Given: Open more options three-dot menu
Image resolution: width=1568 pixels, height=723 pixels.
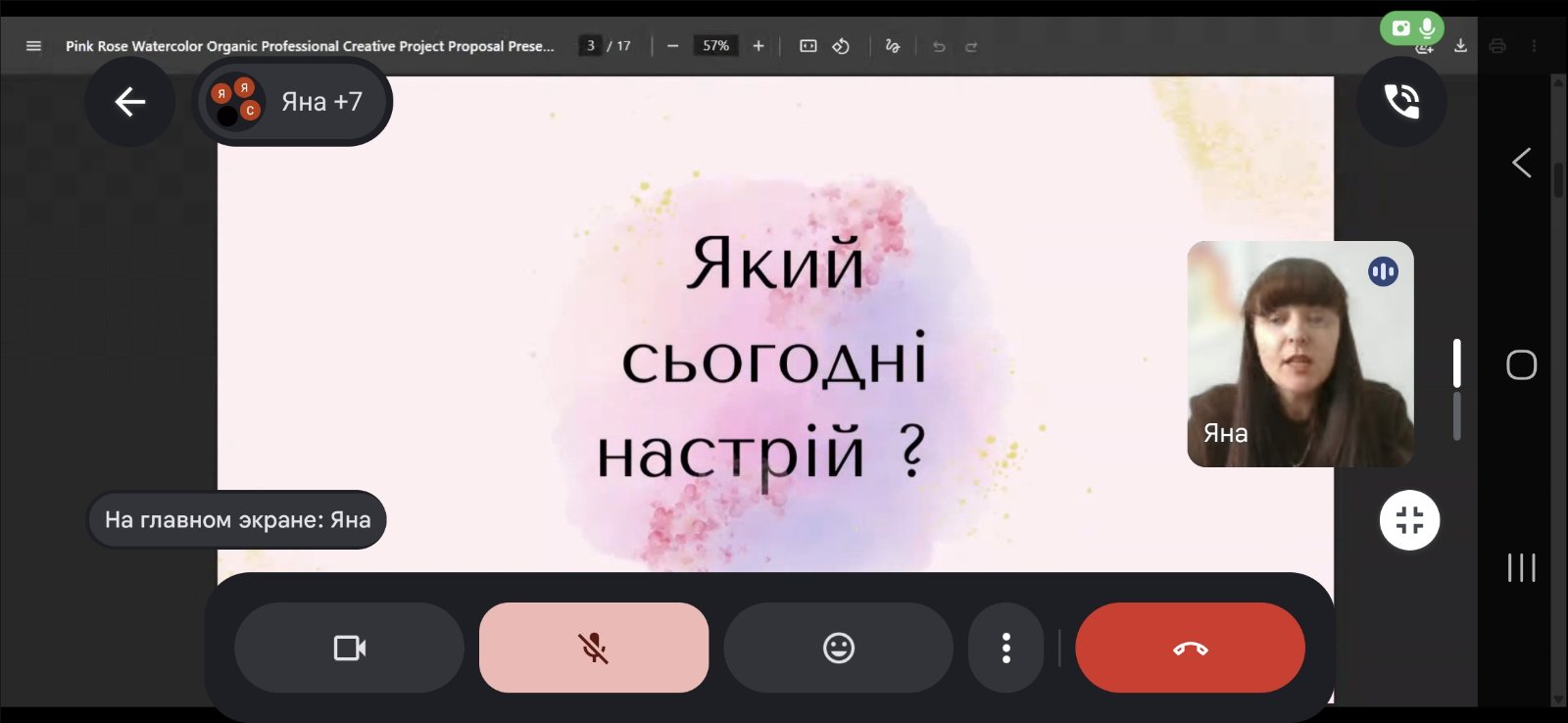Looking at the screenshot, I should tap(1005, 648).
